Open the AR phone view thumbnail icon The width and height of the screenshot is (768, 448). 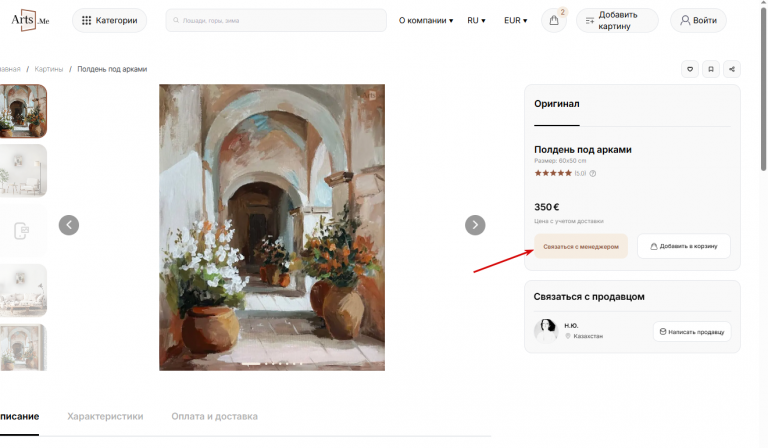tap(22, 231)
